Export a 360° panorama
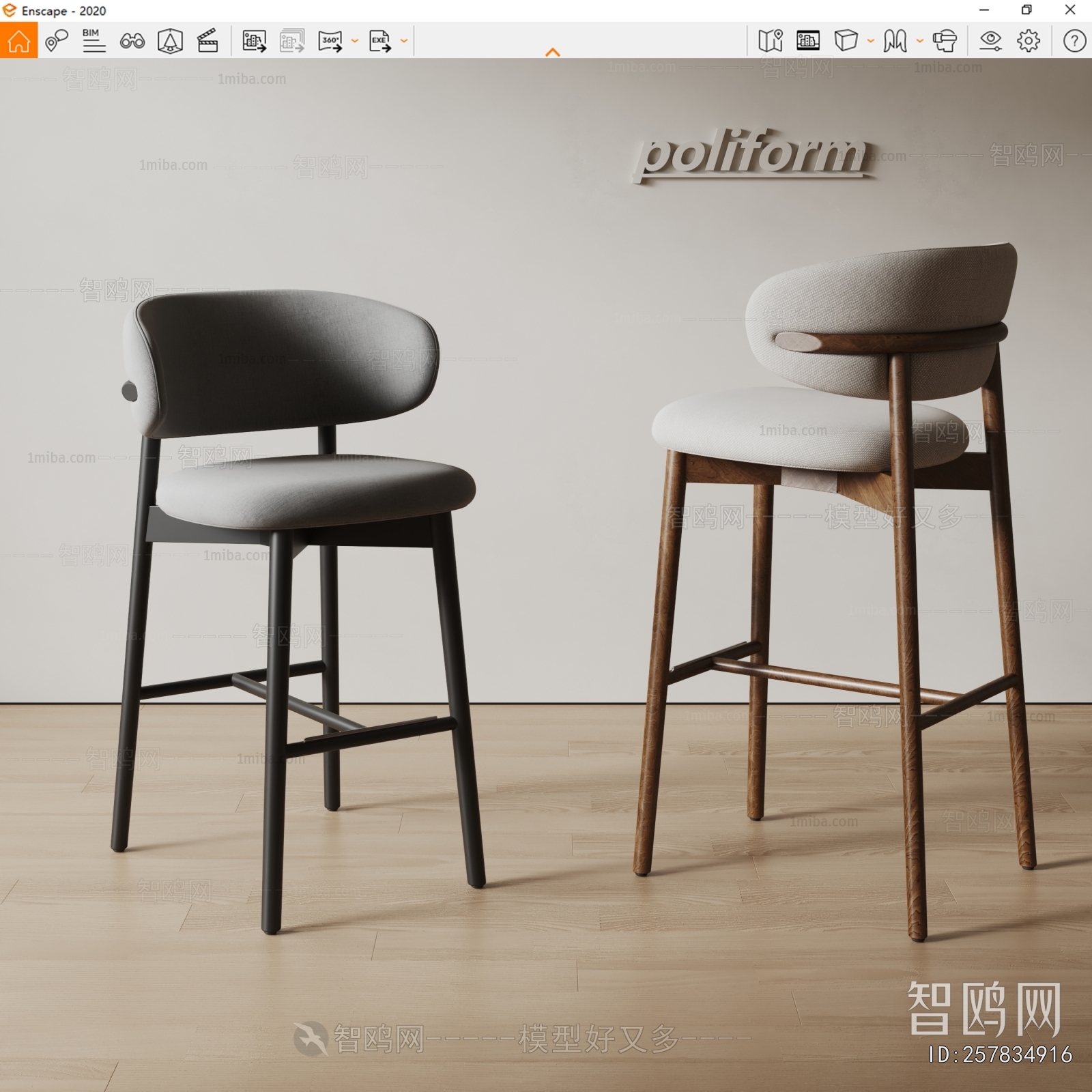 [331, 41]
